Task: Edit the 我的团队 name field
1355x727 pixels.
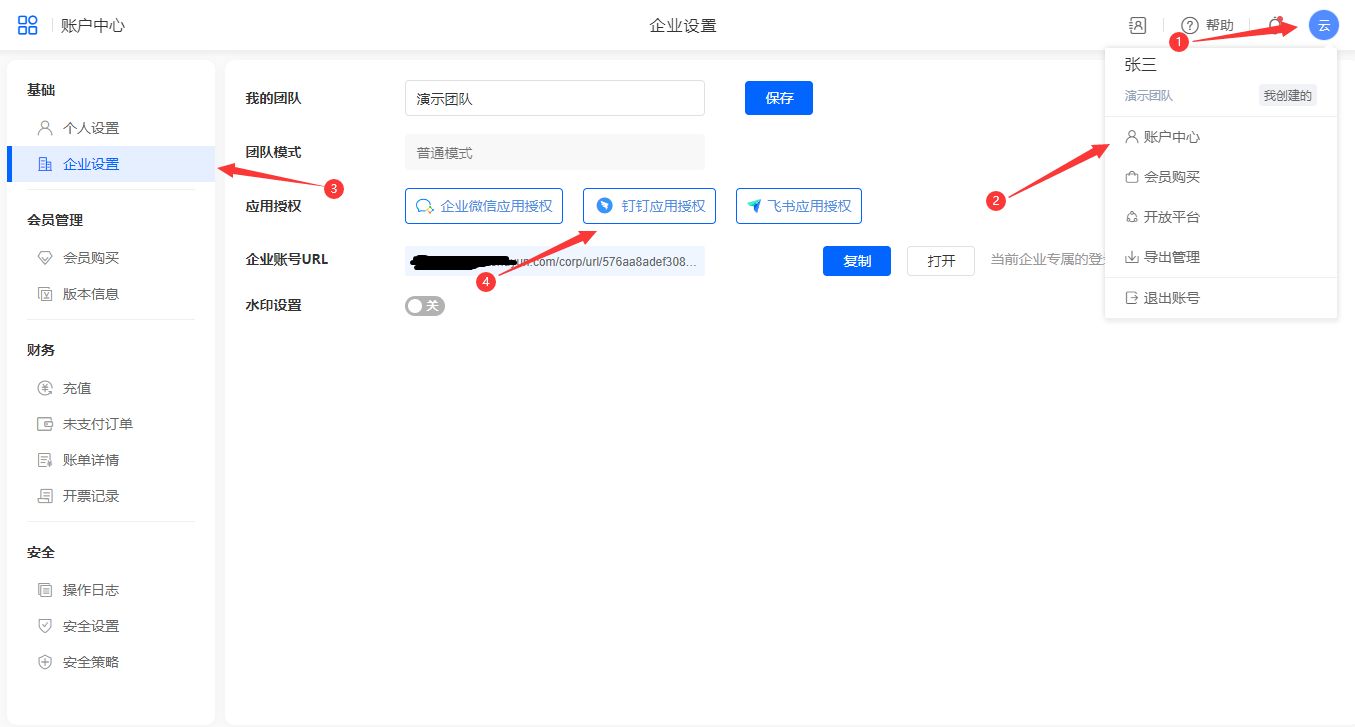Action: pyautogui.click(x=554, y=99)
